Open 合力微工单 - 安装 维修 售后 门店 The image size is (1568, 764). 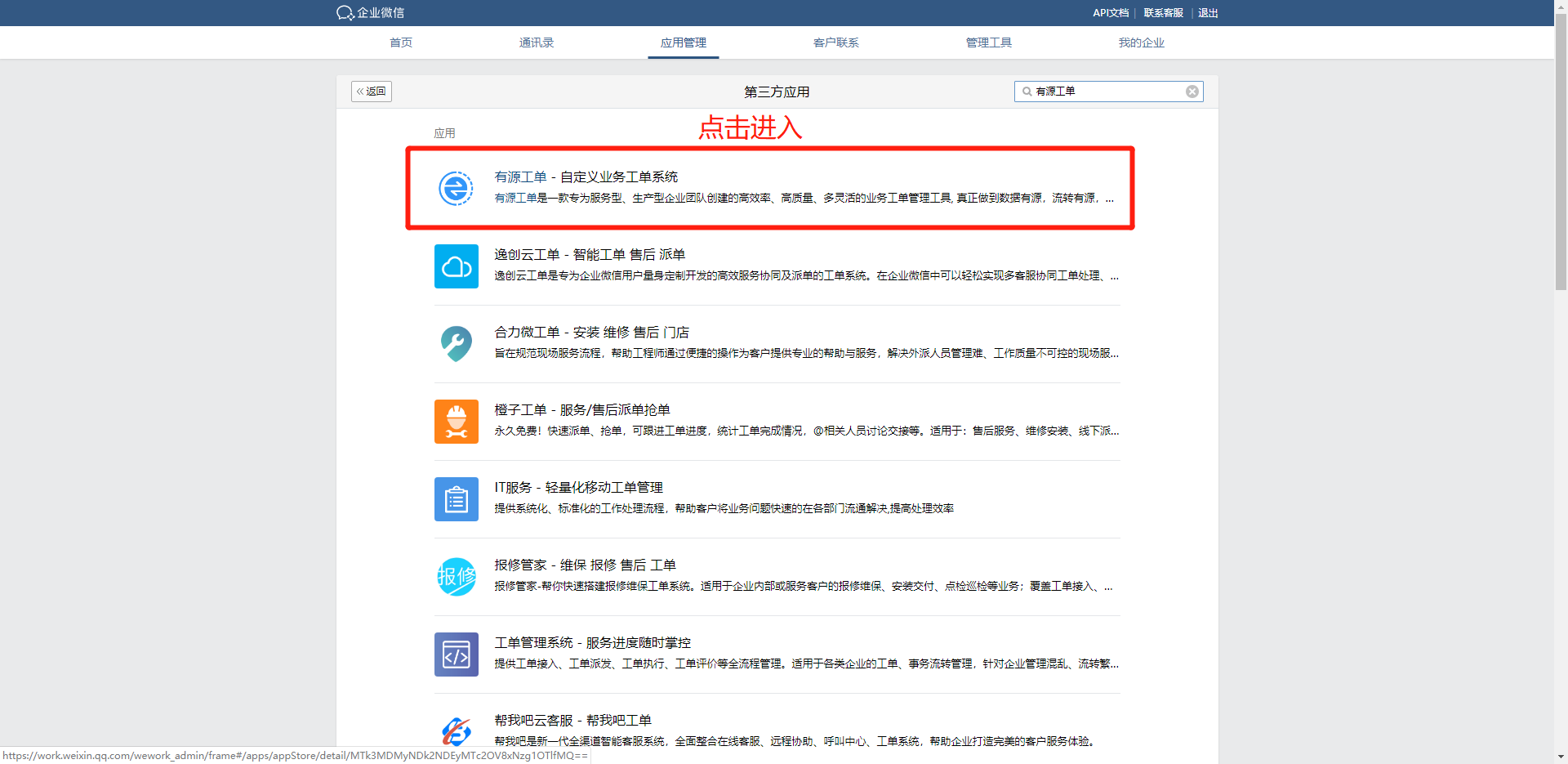coord(591,332)
